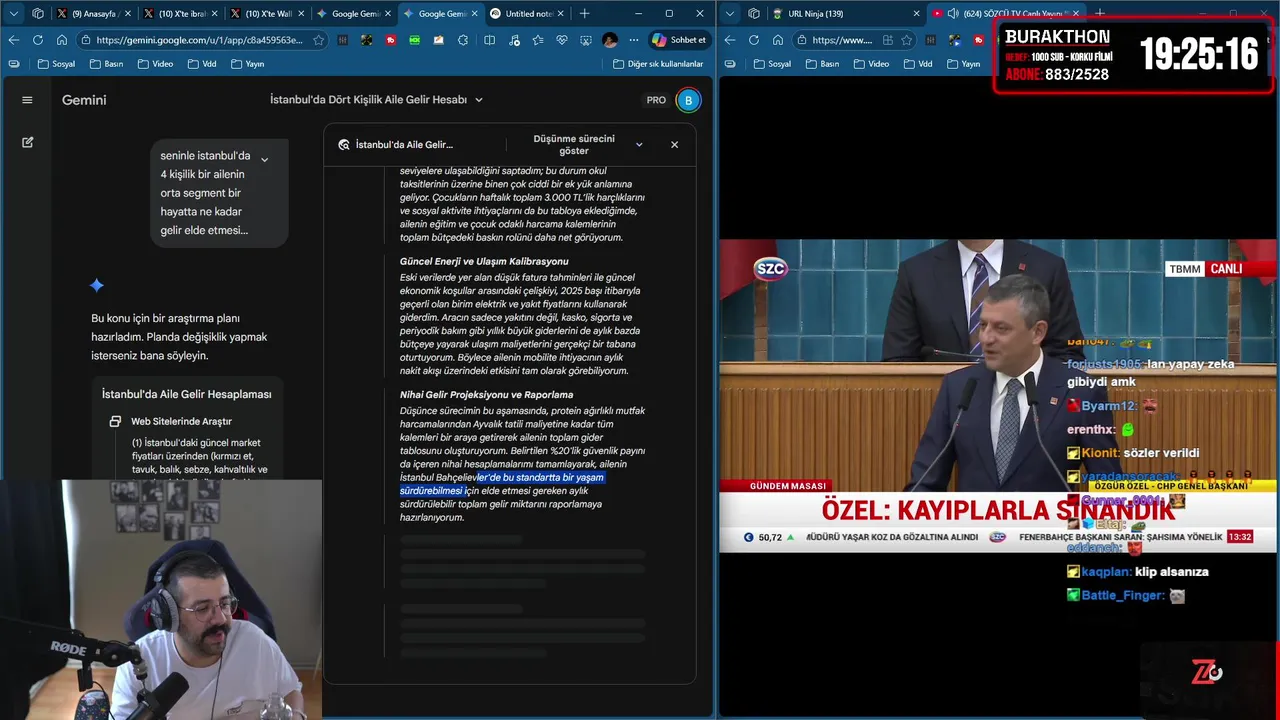Open Vdd bookmark folder in the SÖZCÜ TV browser window
The width and height of the screenshot is (1280, 720).
918,64
